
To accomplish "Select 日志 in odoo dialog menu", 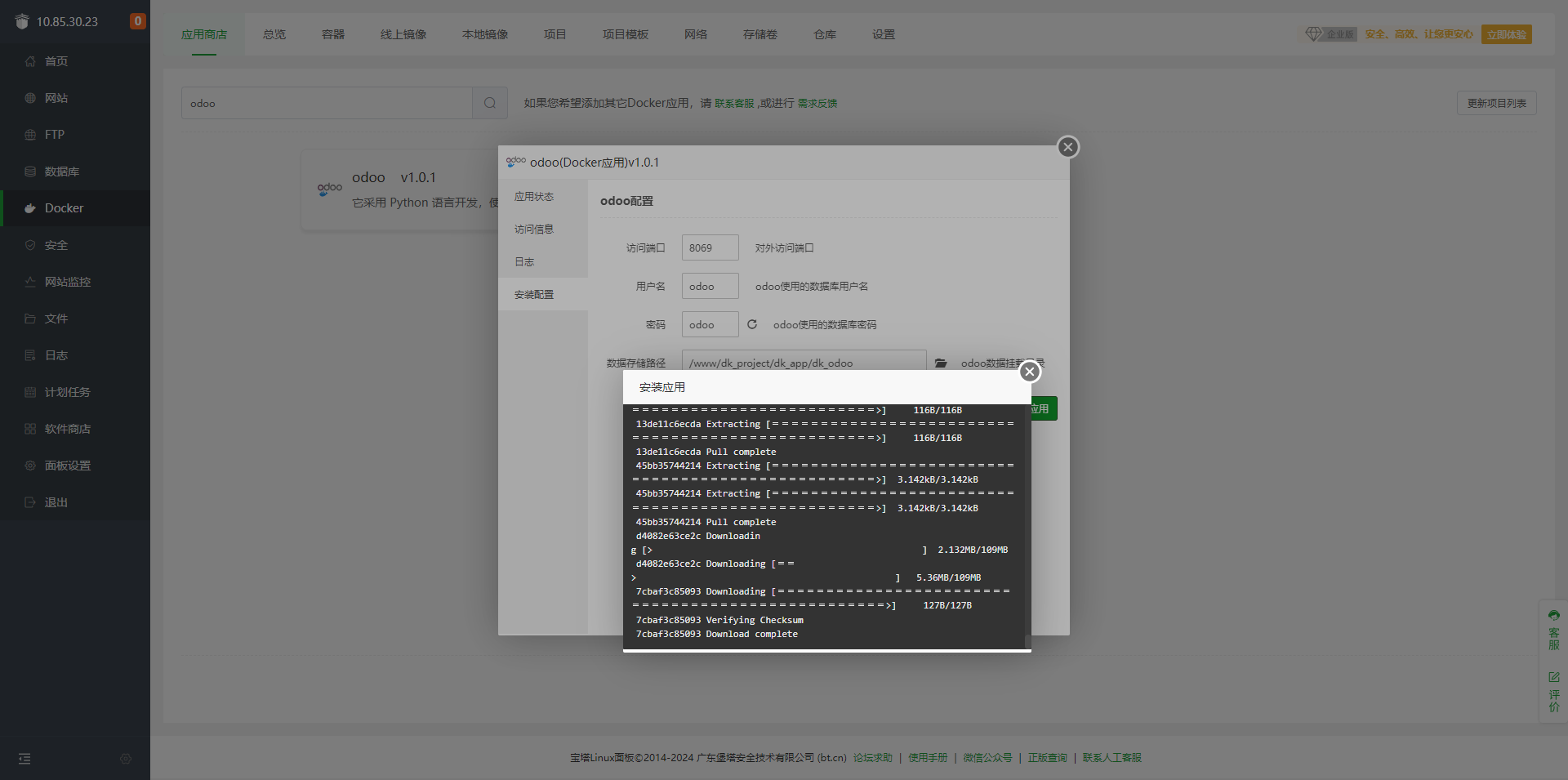I will (543, 261).
